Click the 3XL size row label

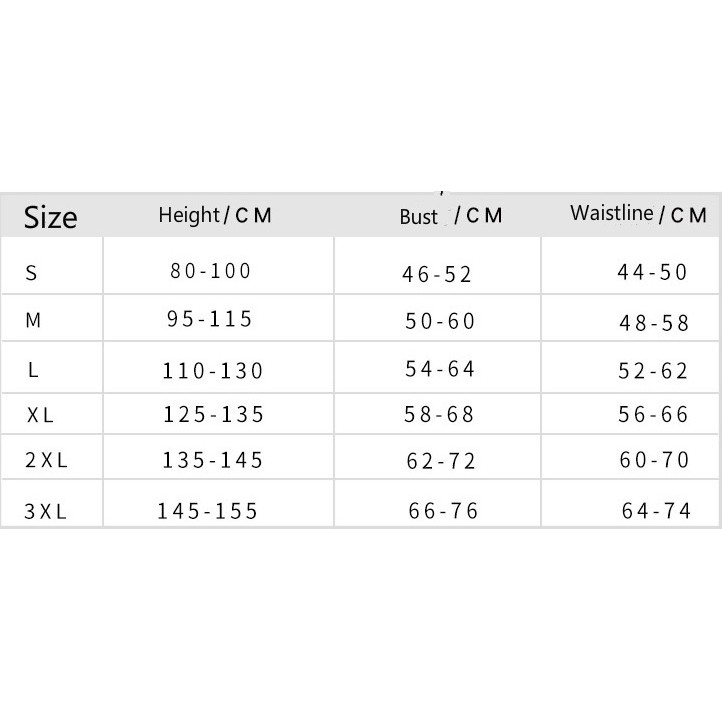pyautogui.click(x=45, y=512)
